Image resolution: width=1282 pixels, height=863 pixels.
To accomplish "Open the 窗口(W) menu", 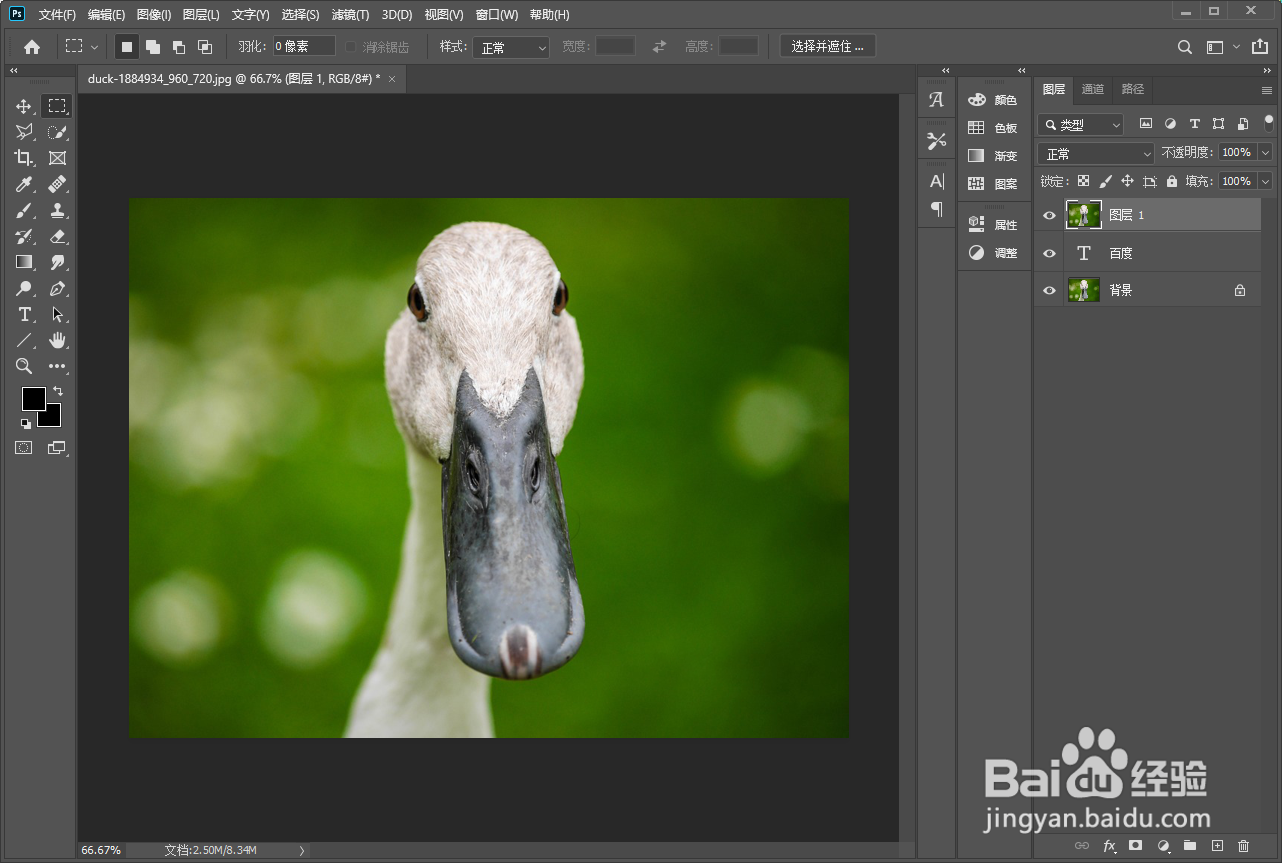I will click(x=497, y=15).
